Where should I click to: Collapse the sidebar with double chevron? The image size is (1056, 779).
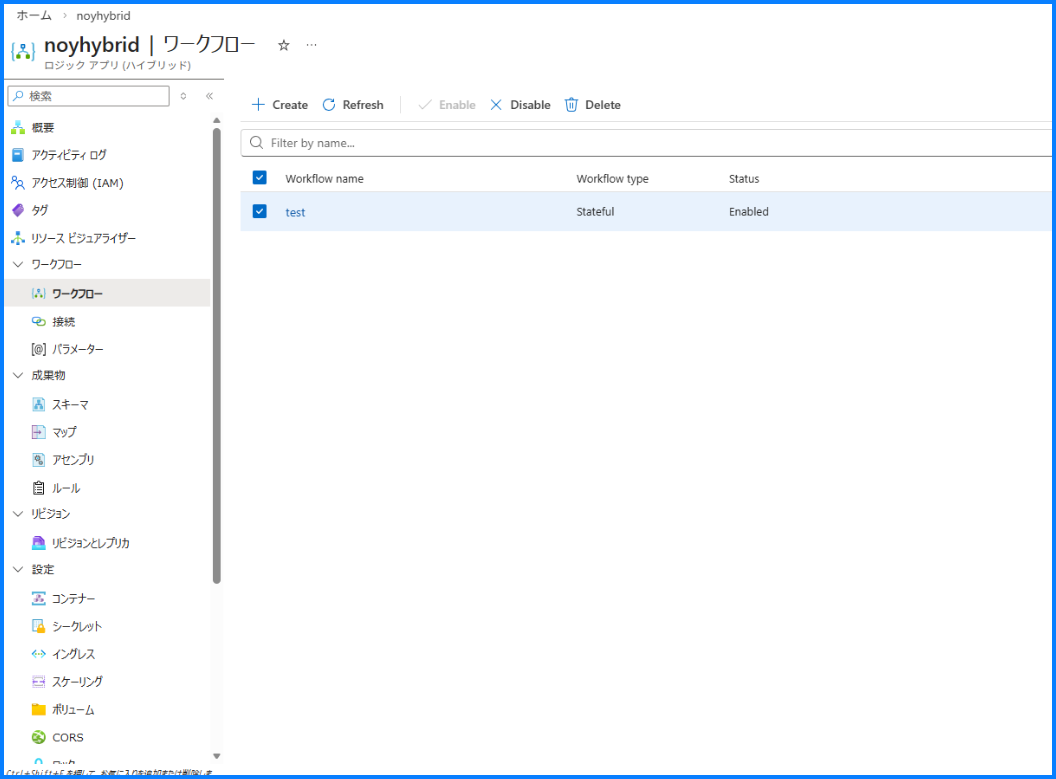tap(209, 96)
